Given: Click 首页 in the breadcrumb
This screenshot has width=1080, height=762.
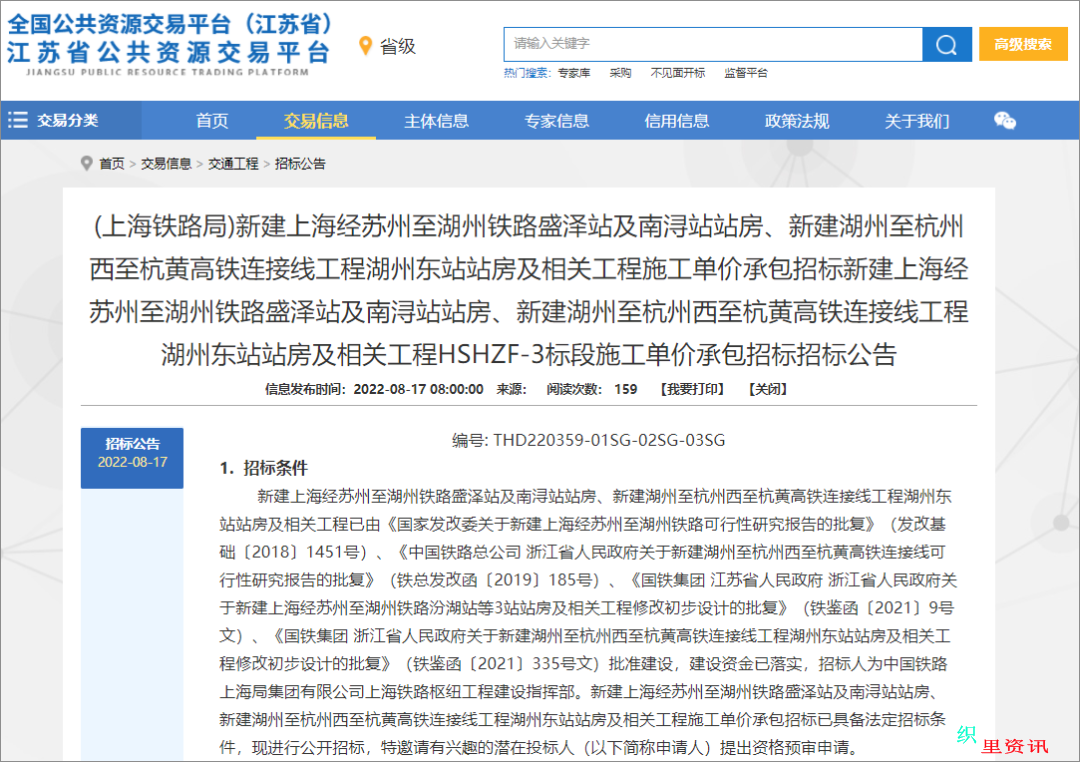Looking at the screenshot, I should point(112,163).
